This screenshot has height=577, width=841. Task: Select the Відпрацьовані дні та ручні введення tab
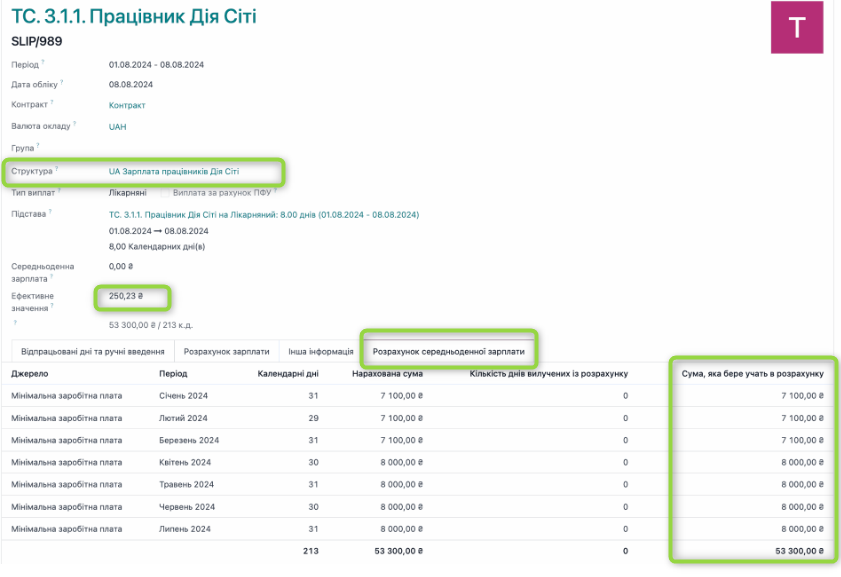coord(90,352)
